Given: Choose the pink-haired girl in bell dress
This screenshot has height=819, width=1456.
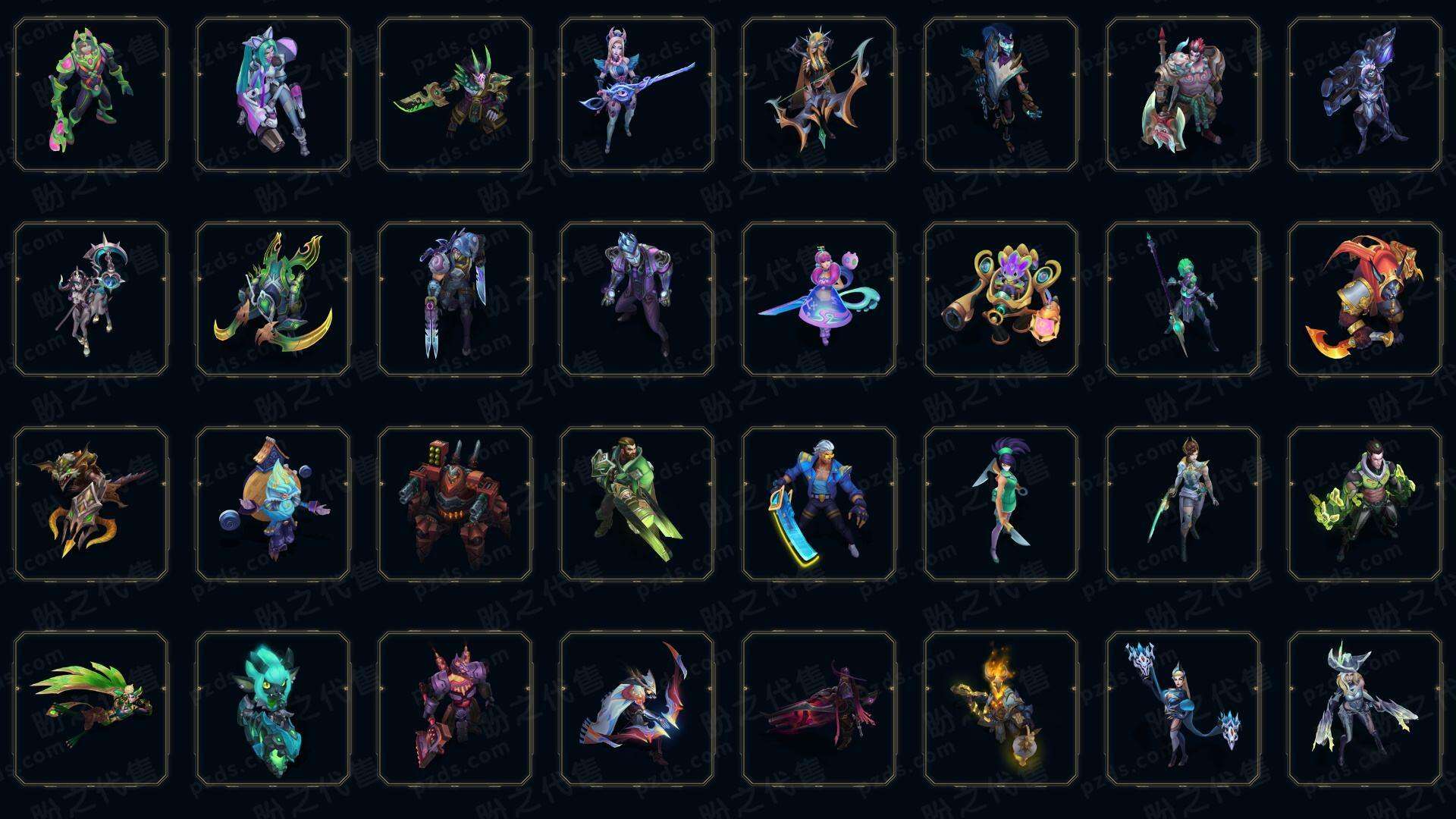Looking at the screenshot, I should pos(819,299).
